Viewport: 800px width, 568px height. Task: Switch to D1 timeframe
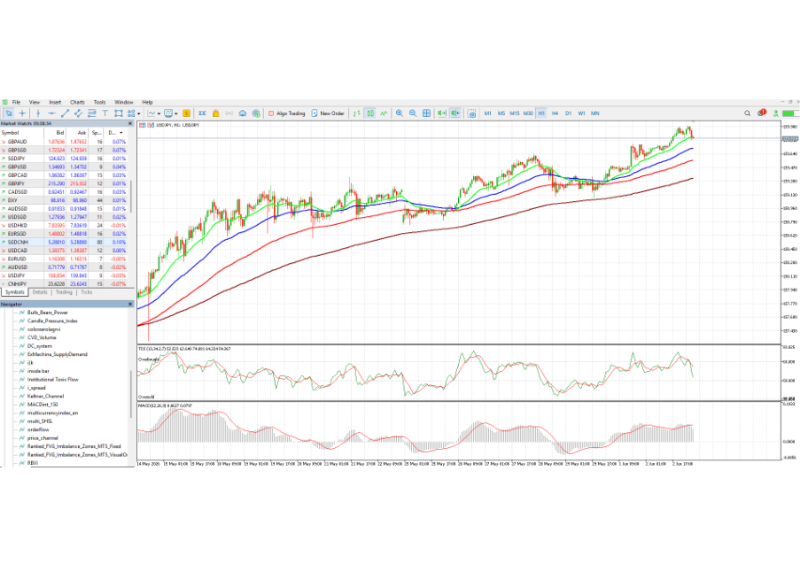568,113
